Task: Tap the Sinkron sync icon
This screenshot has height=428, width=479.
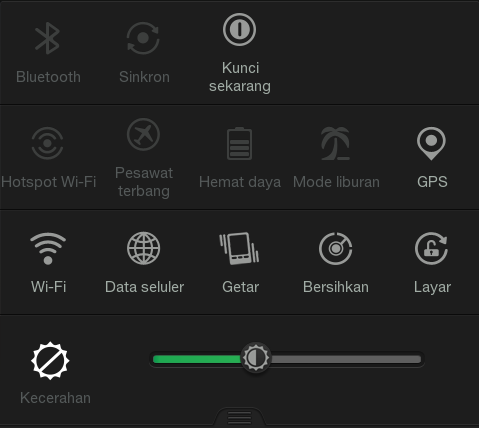Action: point(143,38)
